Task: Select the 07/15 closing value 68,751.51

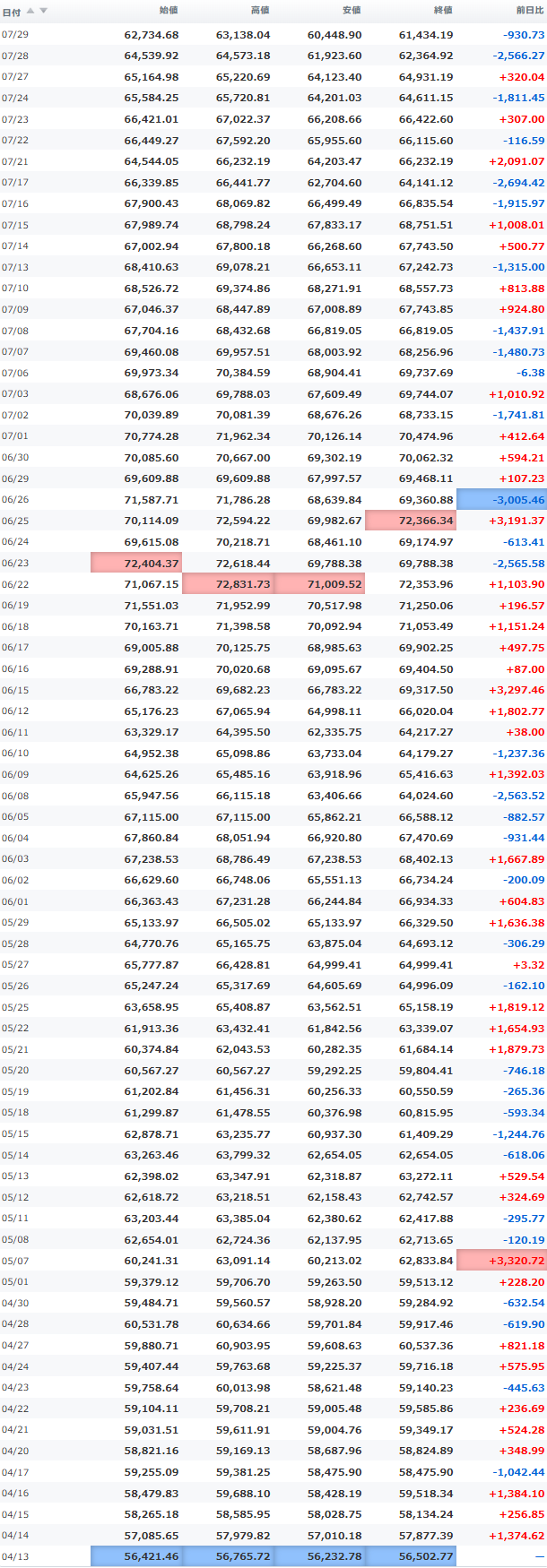Action: click(x=426, y=225)
